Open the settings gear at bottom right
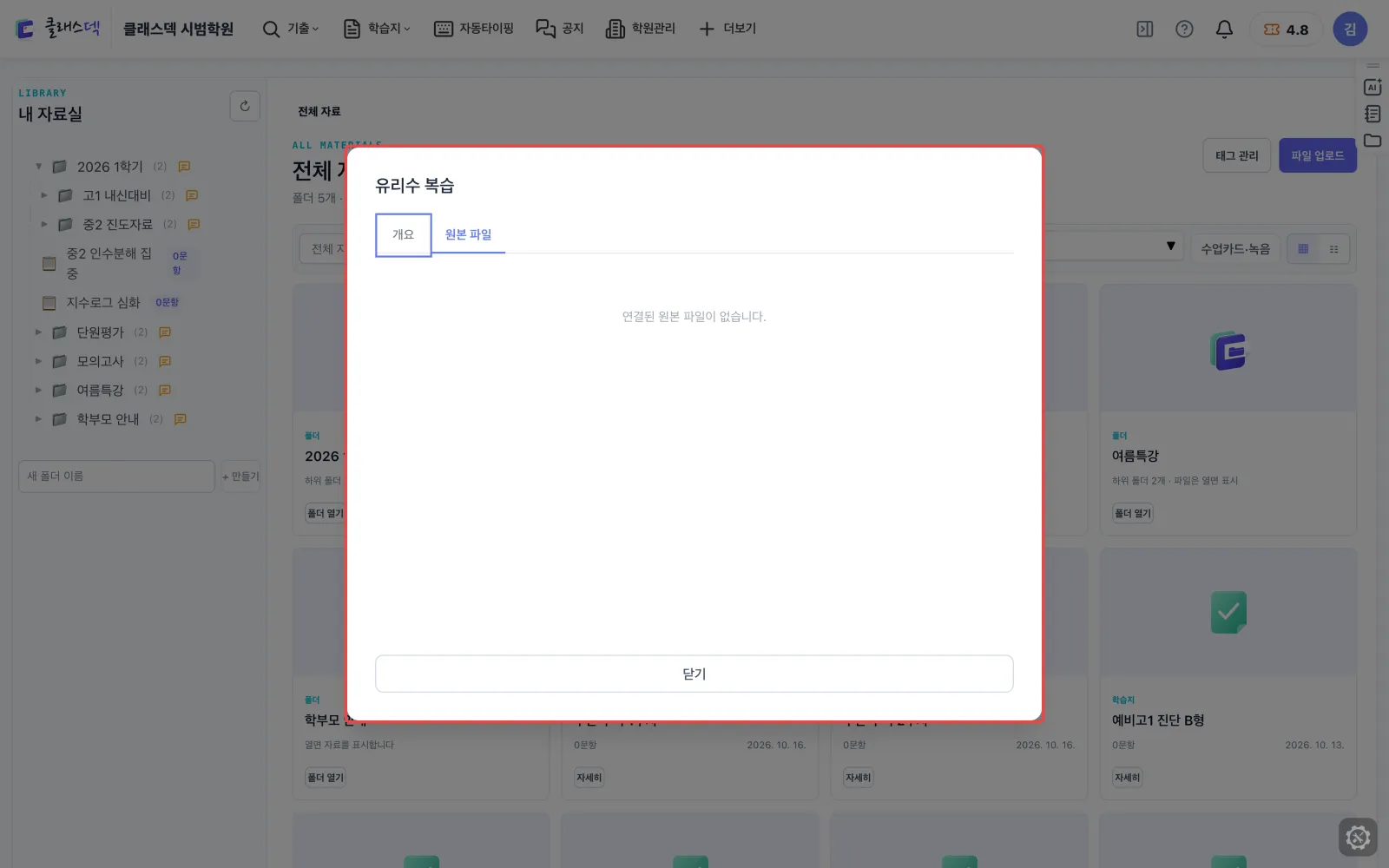The height and width of the screenshot is (868, 1389). [x=1358, y=838]
